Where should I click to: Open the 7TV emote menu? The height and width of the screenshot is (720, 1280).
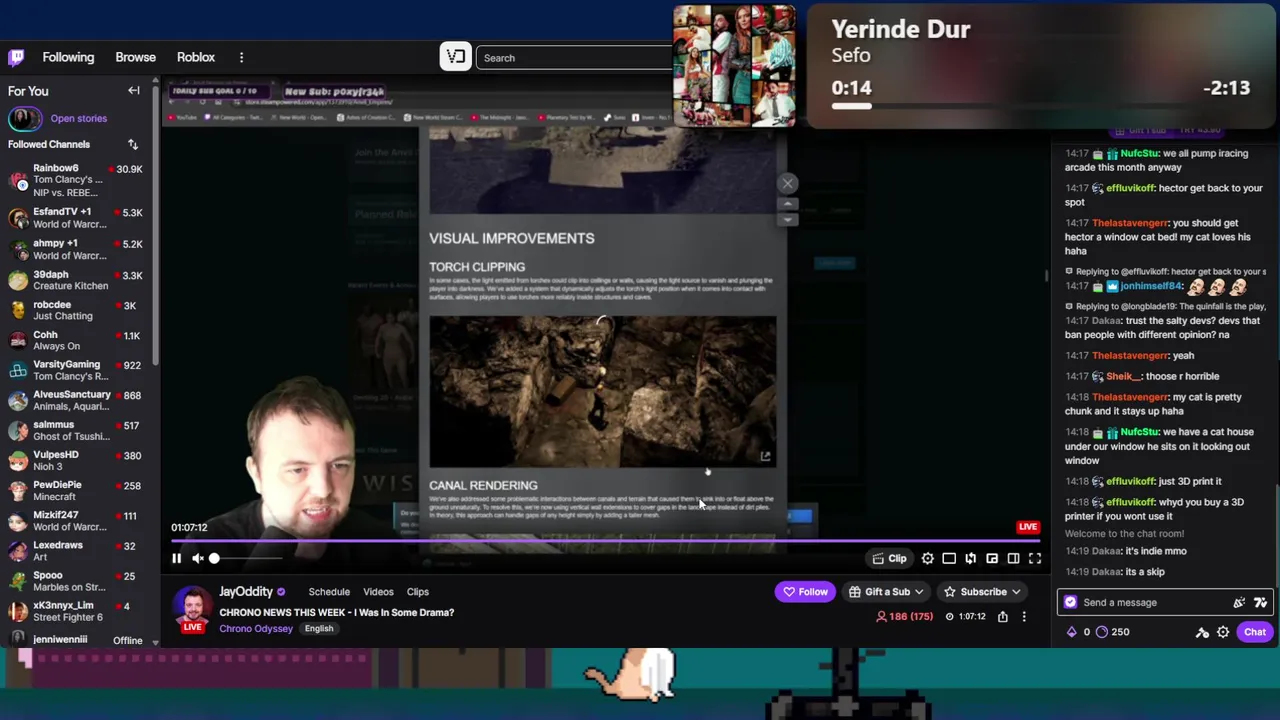1260,602
